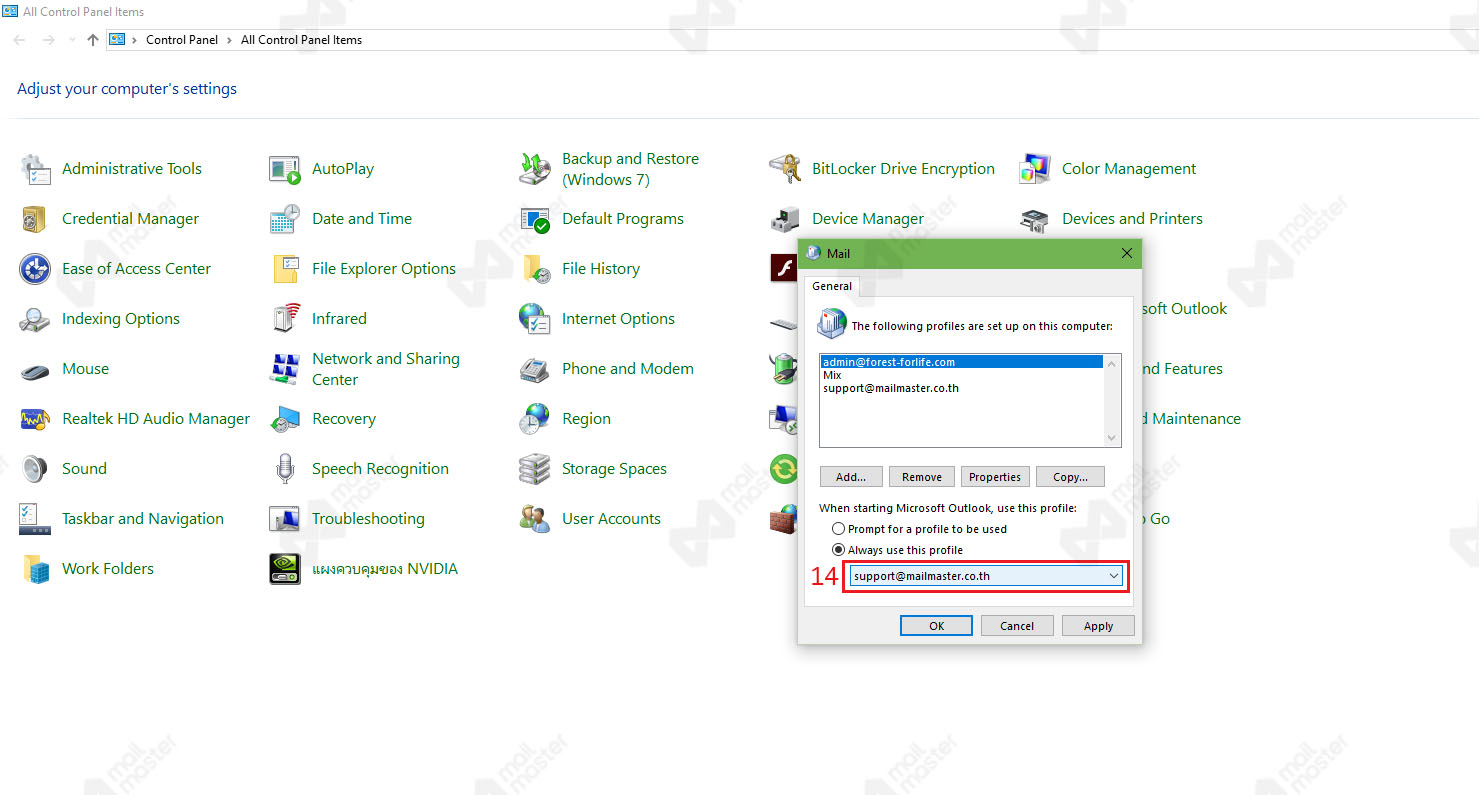The image size is (1479, 795).
Task: Select 'Always use this profile' radio
Action: [x=839, y=550]
